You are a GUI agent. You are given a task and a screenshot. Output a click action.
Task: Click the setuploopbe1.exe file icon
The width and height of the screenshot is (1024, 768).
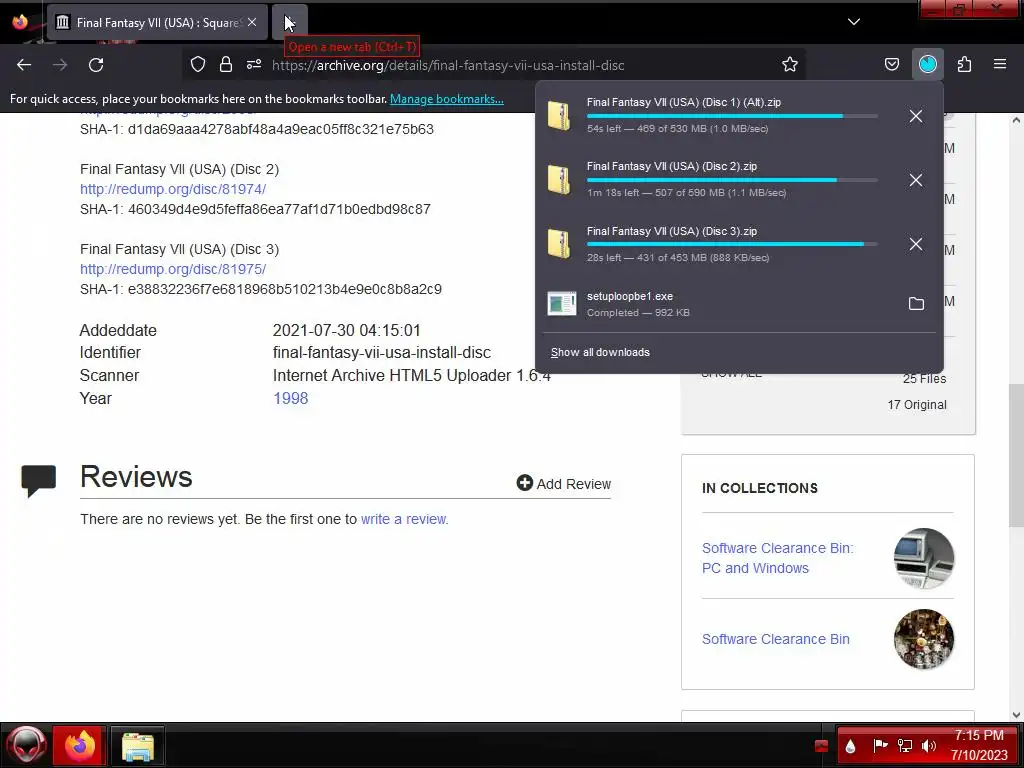562,304
